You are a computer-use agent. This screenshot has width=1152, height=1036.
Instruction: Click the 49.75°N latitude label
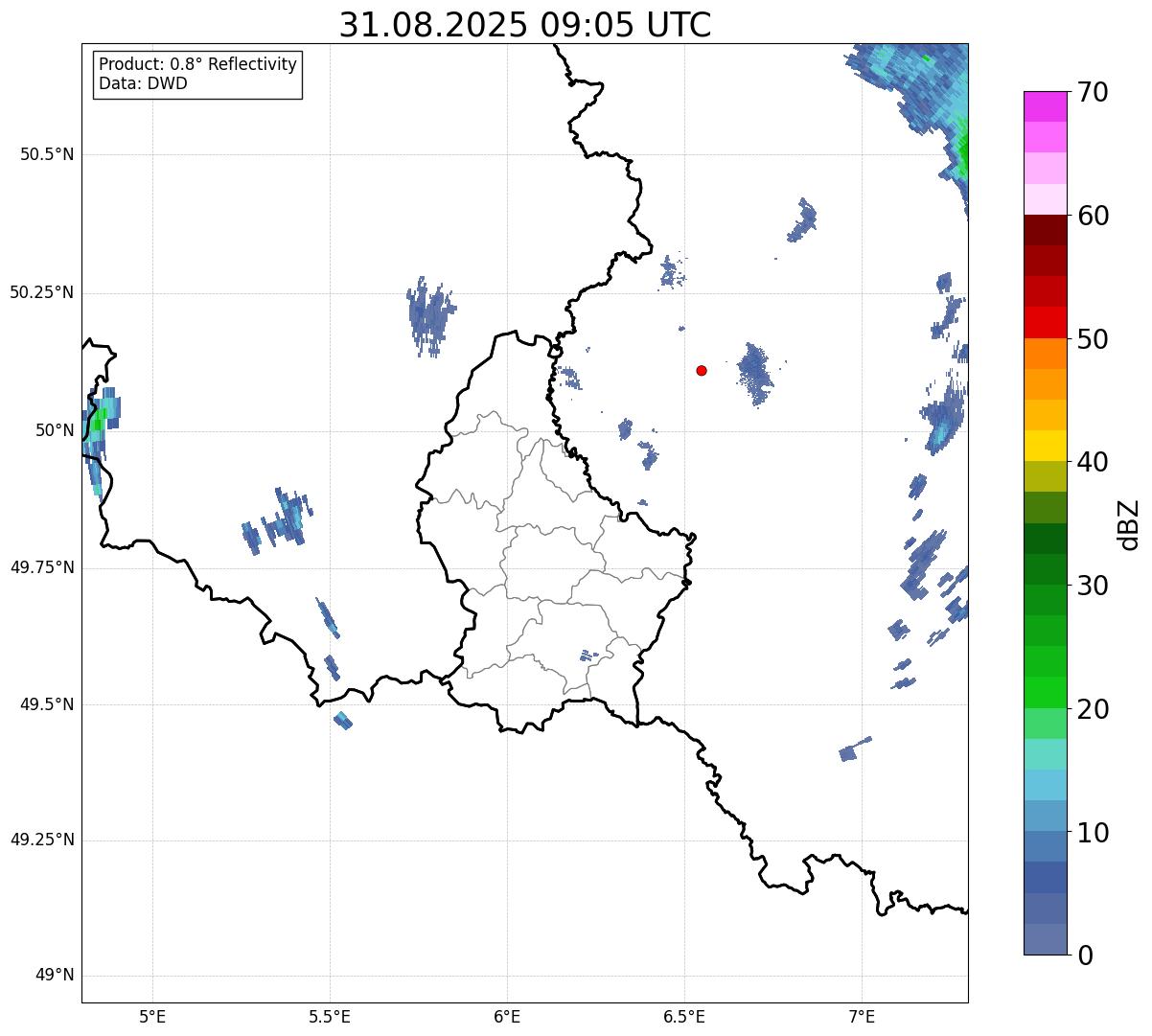tap(41, 567)
